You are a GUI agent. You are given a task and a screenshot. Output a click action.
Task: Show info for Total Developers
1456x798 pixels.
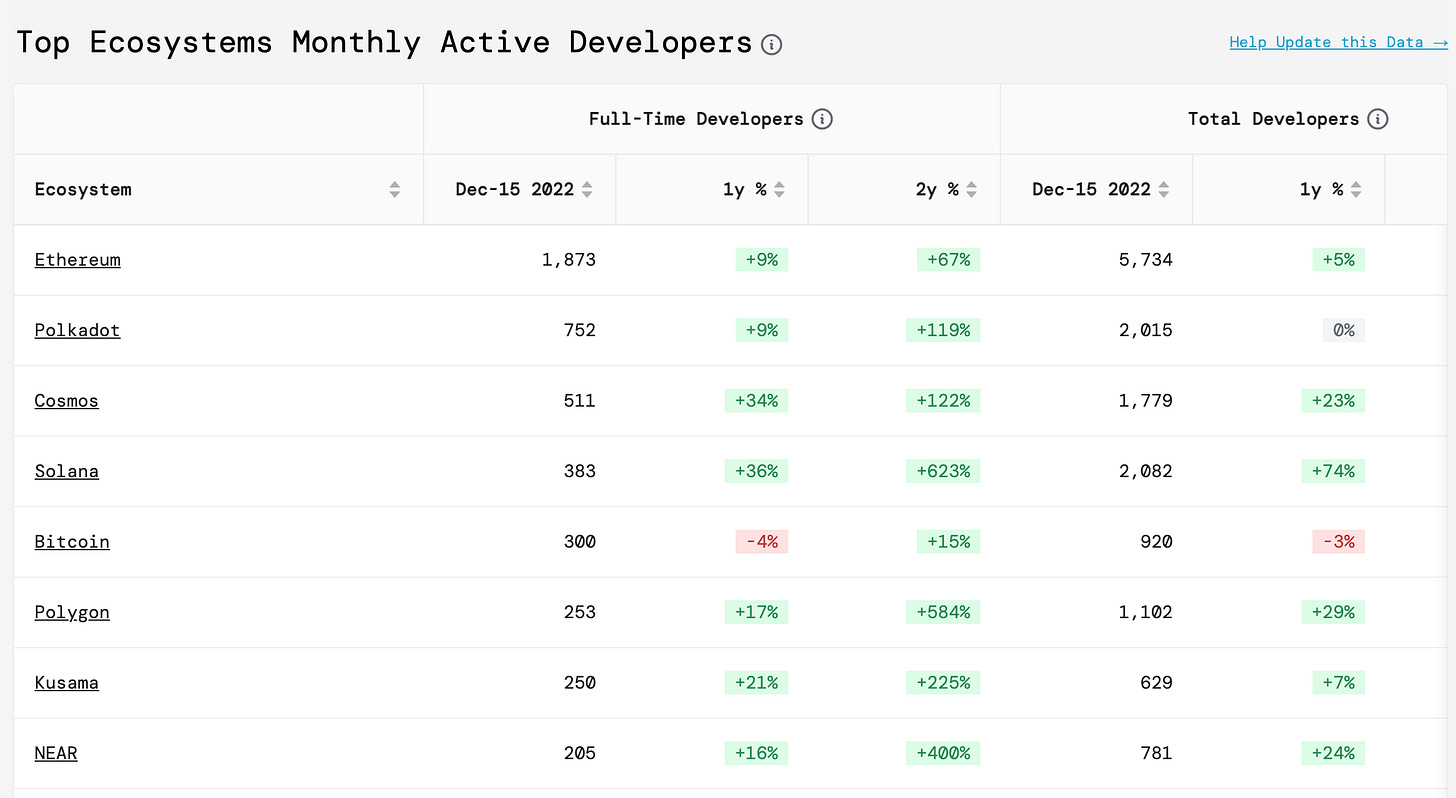[1378, 119]
